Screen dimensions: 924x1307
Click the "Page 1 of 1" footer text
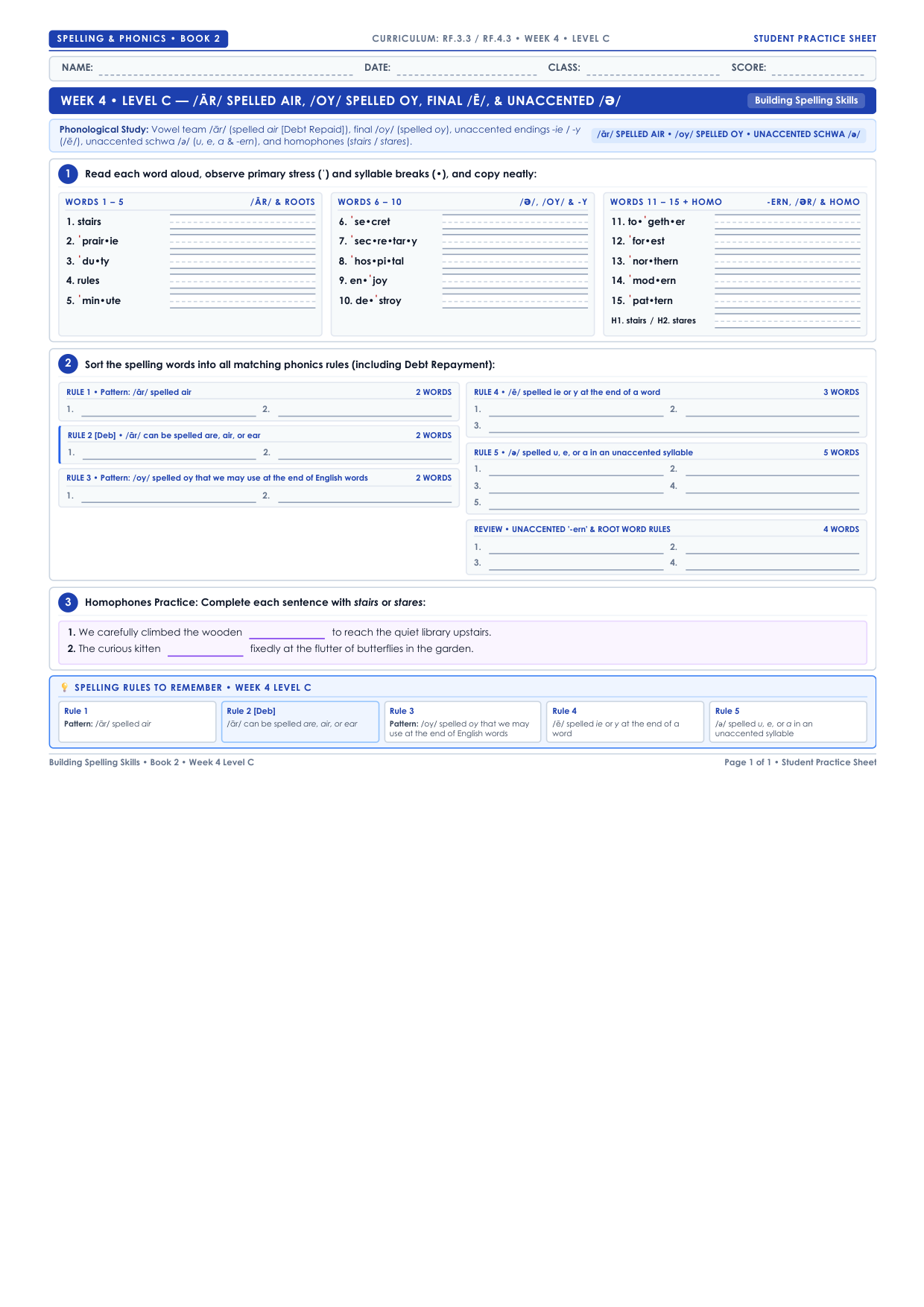point(747,762)
